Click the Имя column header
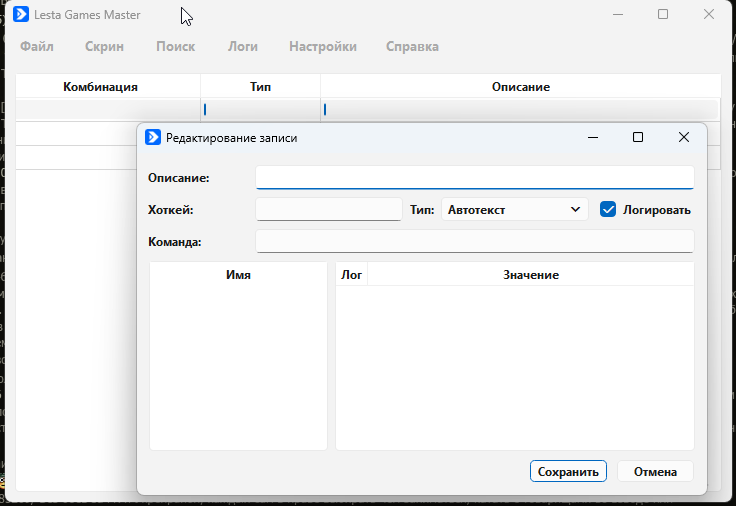The height and width of the screenshot is (506, 736). [x=238, y=275]
